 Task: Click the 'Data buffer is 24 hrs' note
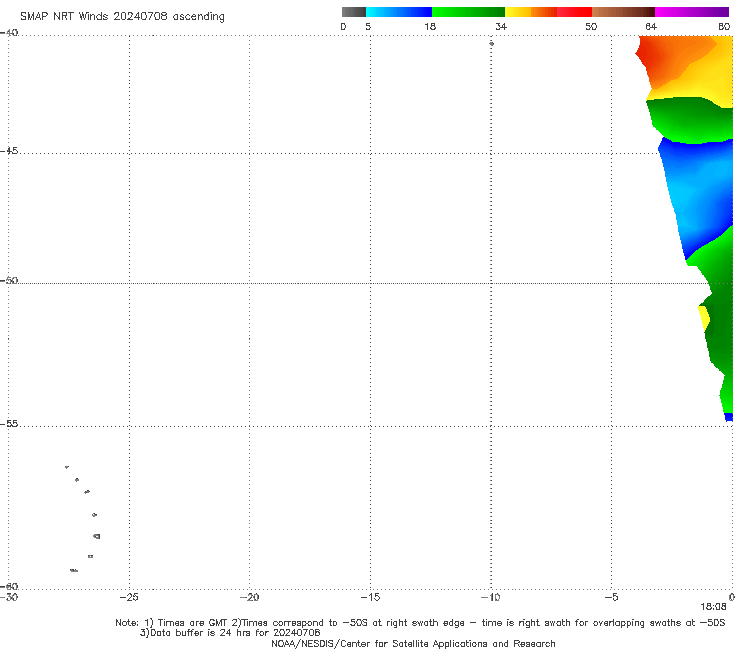coord(230,633)
